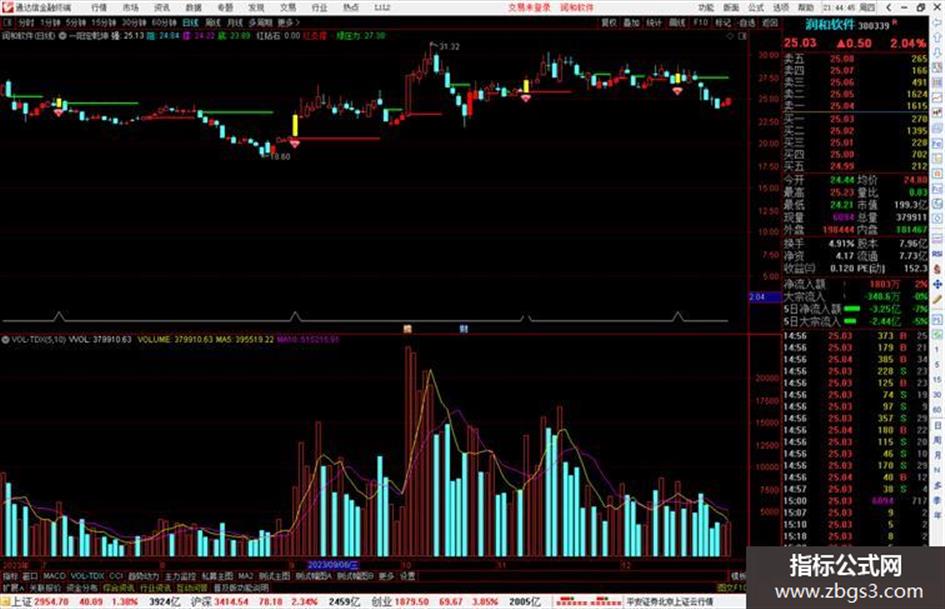Open the F10 company info button
This screenshot has height=609, width=945.
700,22
